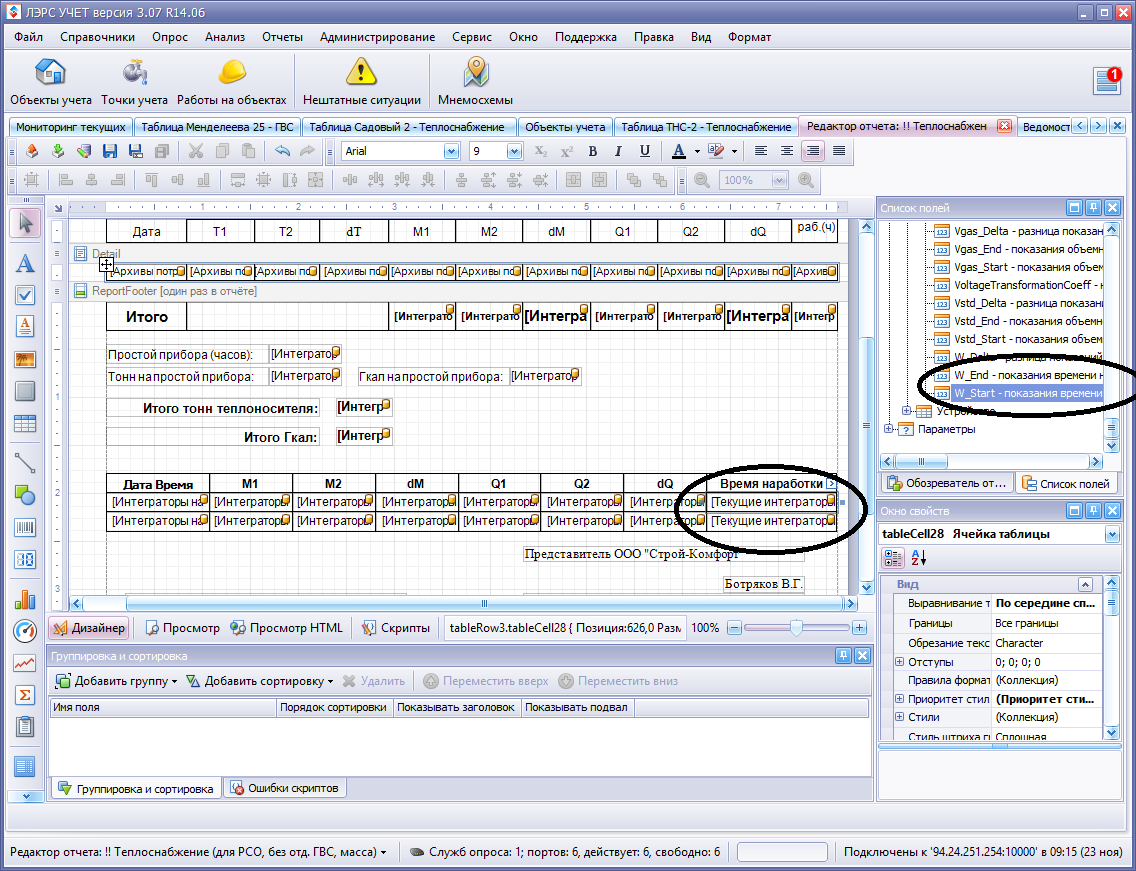Select the Sparkline tool in the toolbox
Image resolution: width=1136 pixels, height=871 pixels.
[25, 663]
